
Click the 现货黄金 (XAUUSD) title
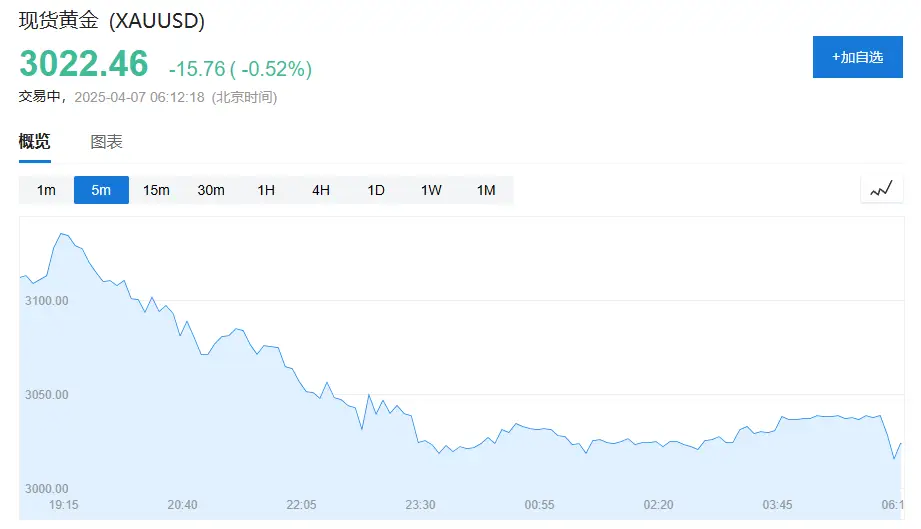tap(112, 22)
